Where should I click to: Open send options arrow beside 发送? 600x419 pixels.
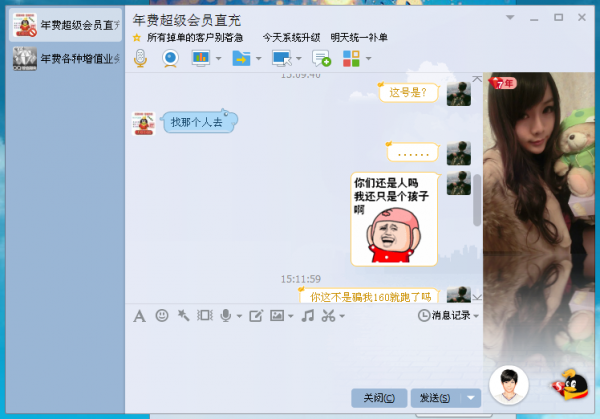(x=471, y=398)
